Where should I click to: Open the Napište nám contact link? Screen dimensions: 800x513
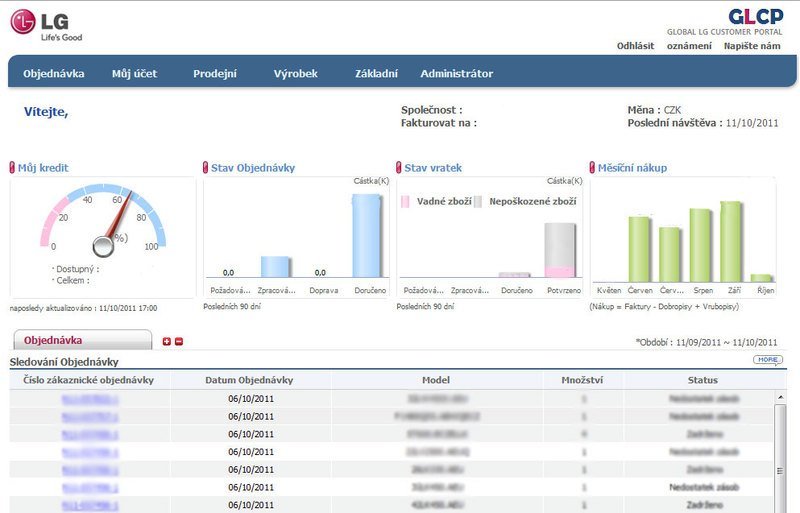752,45
